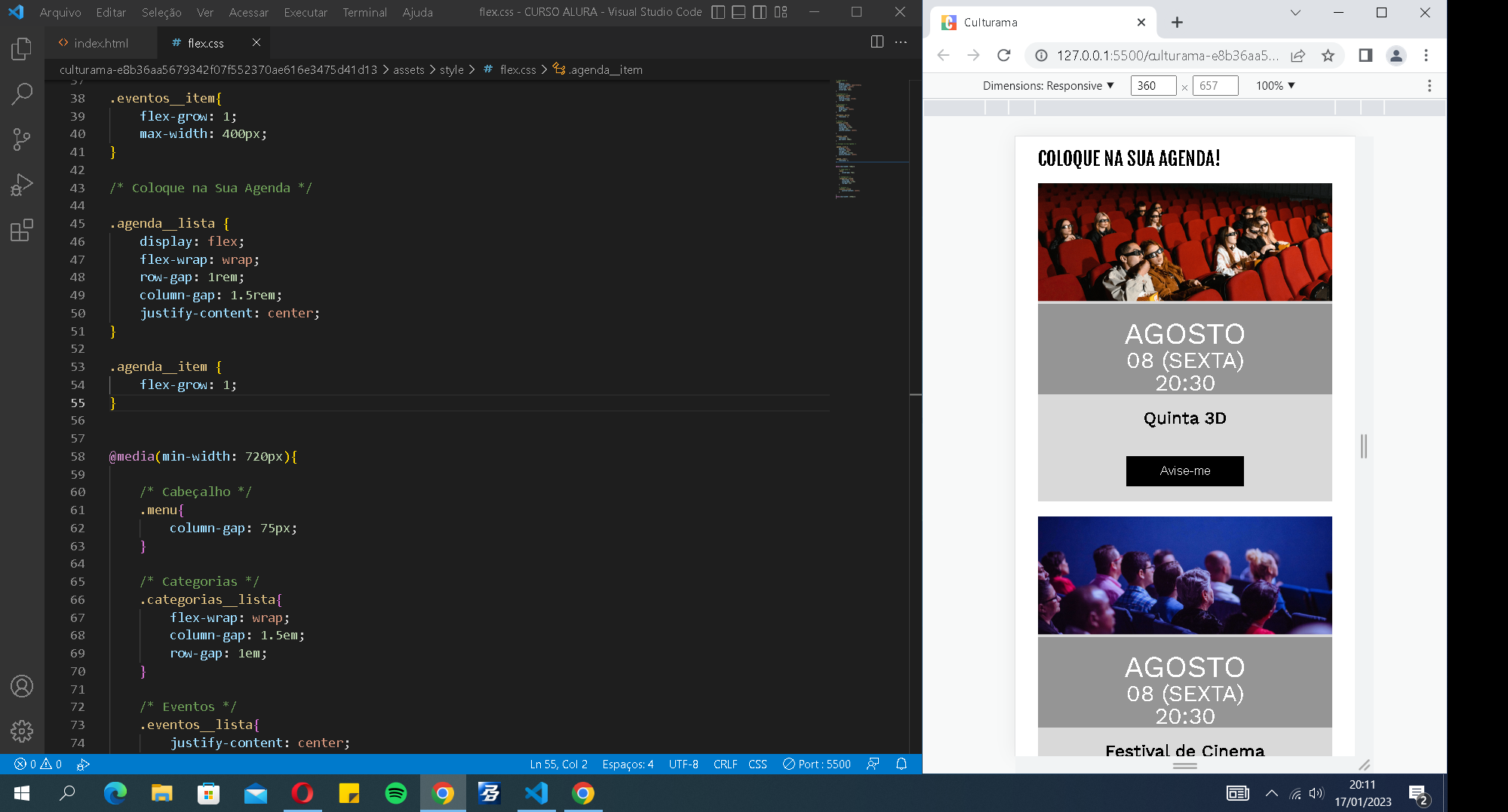Open the Arquivo menu
This screenshot has height=812, width=1508.
pyautogui.click(x=60, y=12)
